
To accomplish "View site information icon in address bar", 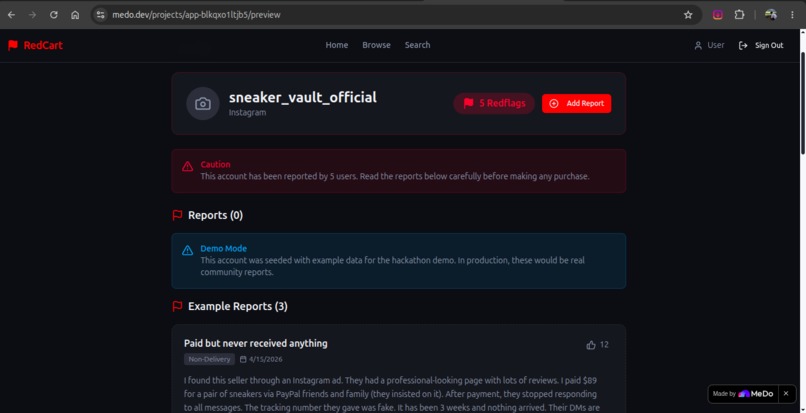I will click(x=101, y=15).
